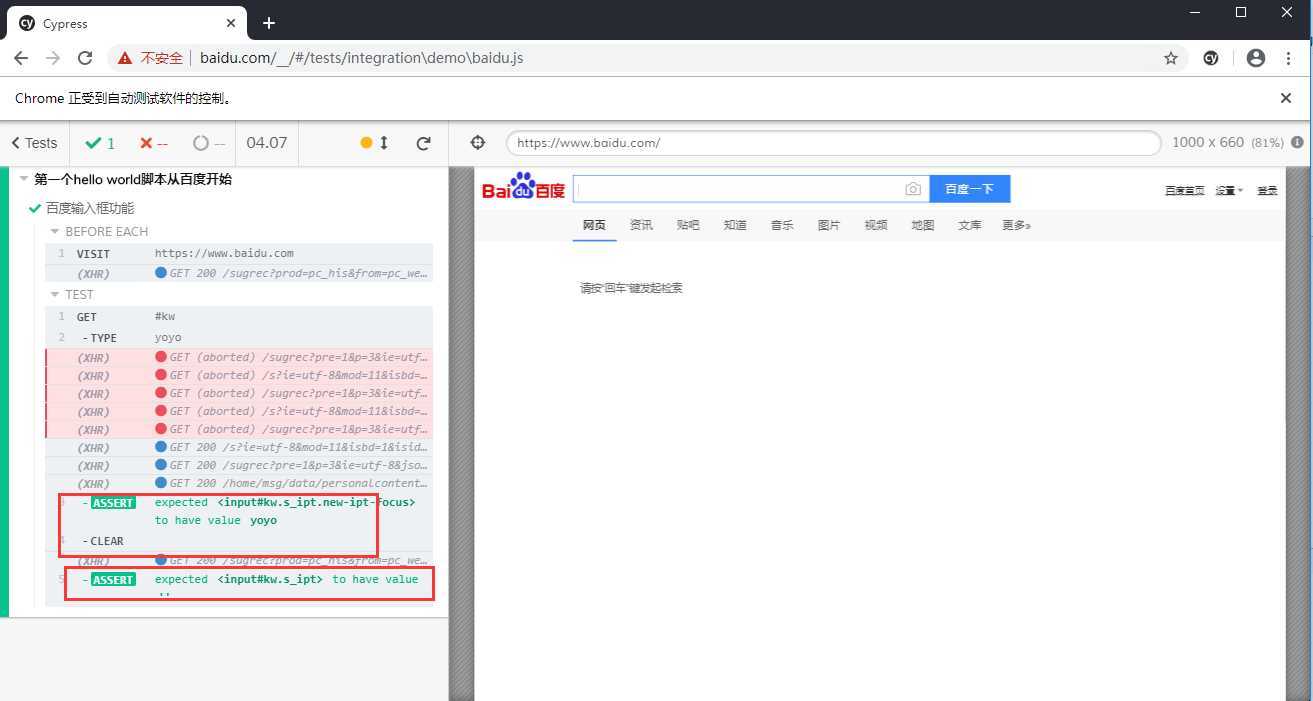
Task: Open Chrome's three-dot menu
Action: pyautogui.click(x=1290, y=58)
